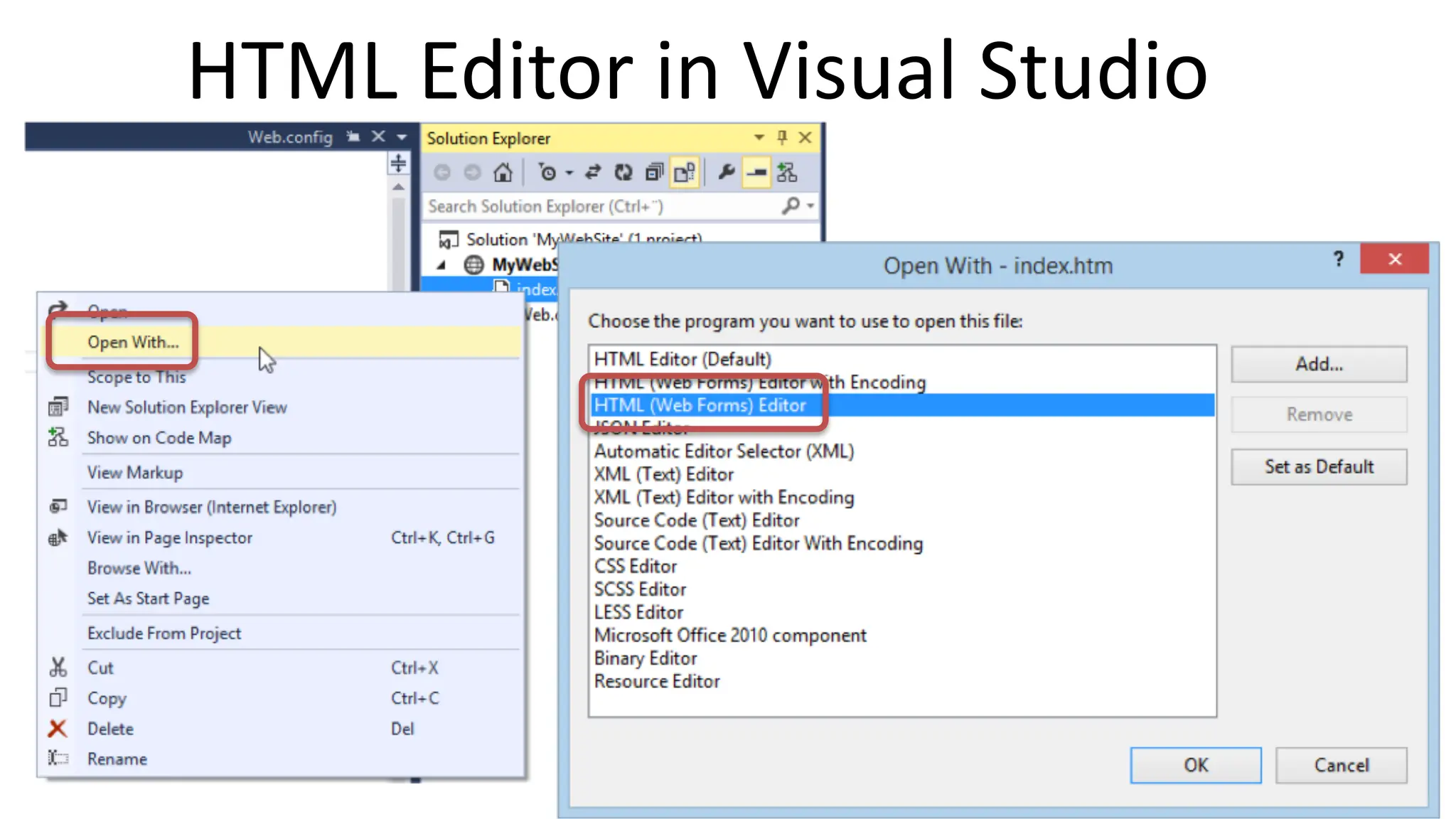Select the Web.config document tab
This screenshot has width=1456, height=819.
[x=290, y=136]
